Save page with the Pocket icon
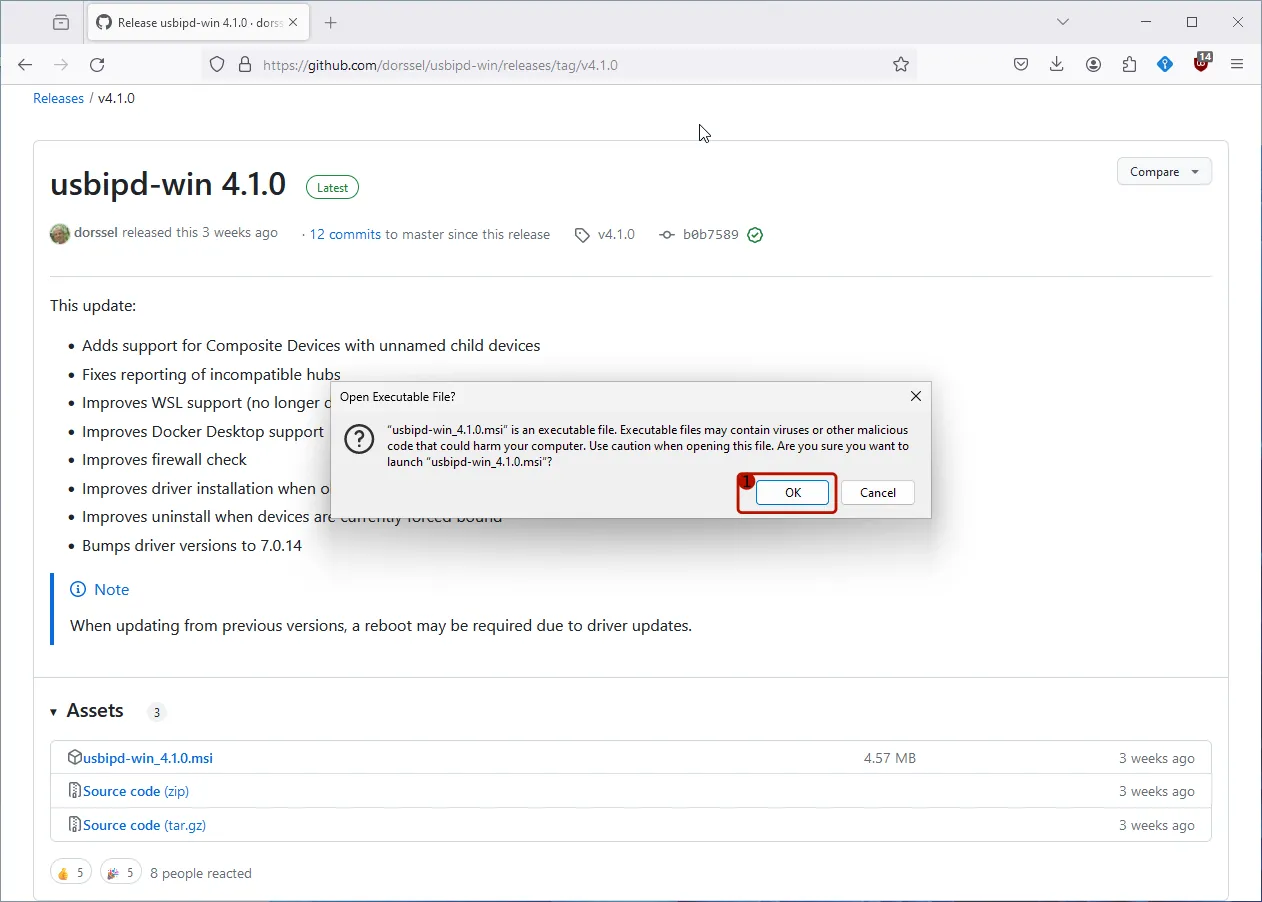Viewport: 1262px width, 902px height. click(1021, 63)
